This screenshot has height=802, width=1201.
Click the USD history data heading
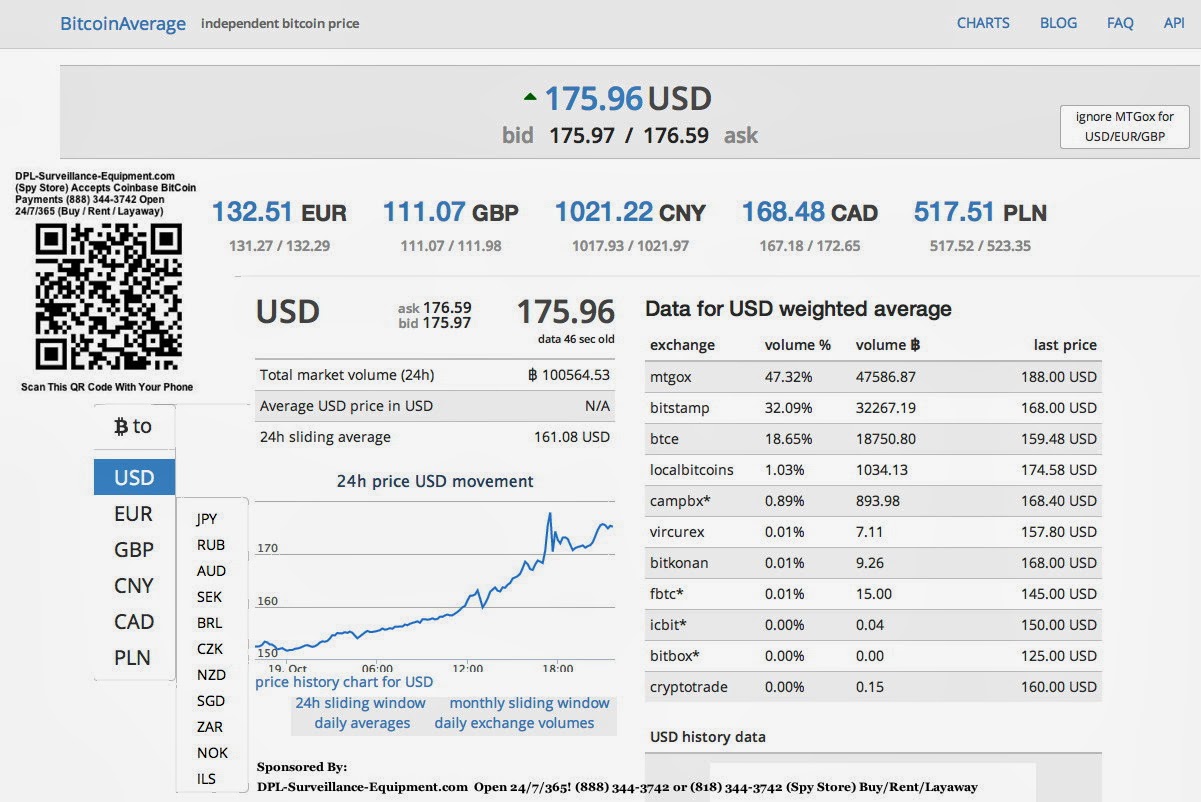click(708, 737)
